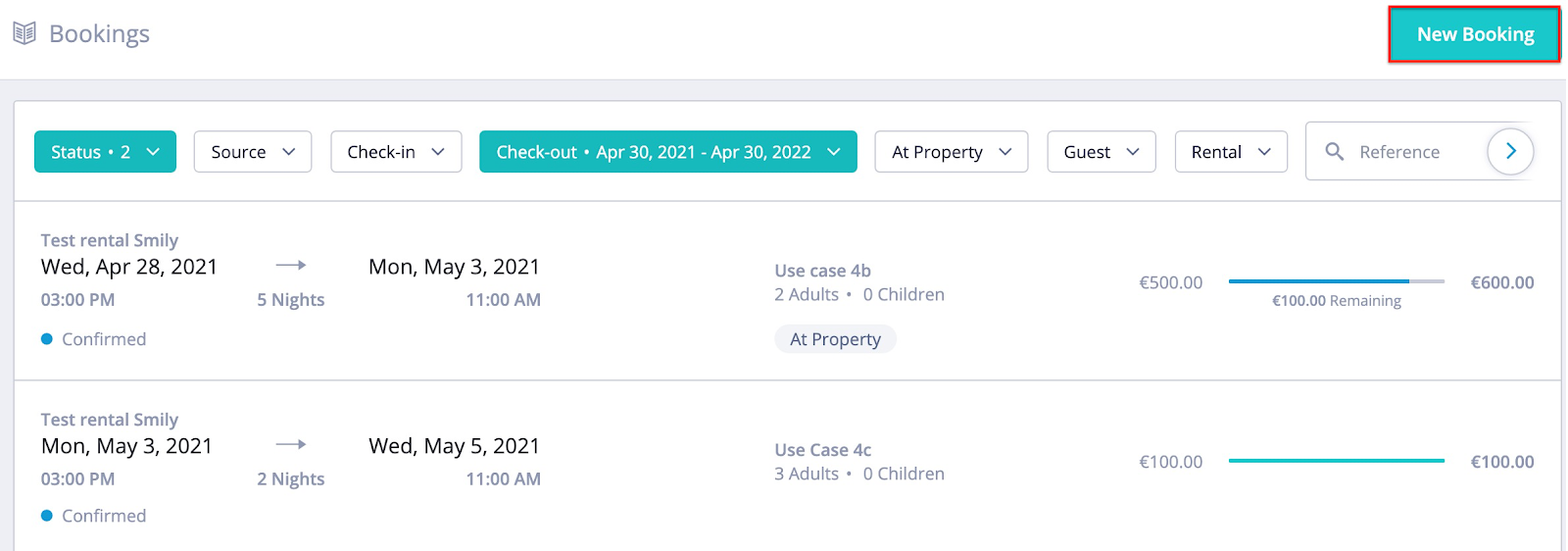
Task: Open the Check-out date range filter
Action: 668,152
